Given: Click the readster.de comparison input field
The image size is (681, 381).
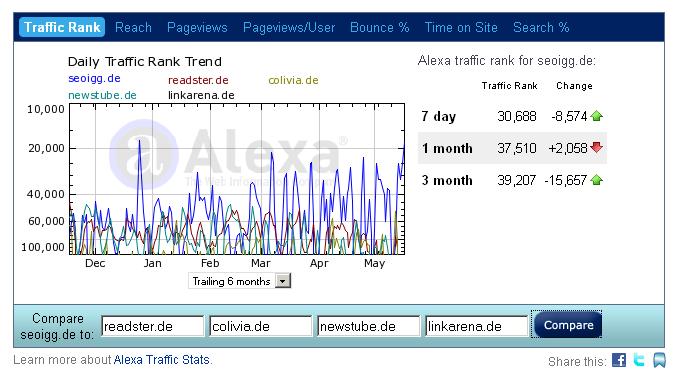Looking at the screenshot, I should tap(152, 326).
